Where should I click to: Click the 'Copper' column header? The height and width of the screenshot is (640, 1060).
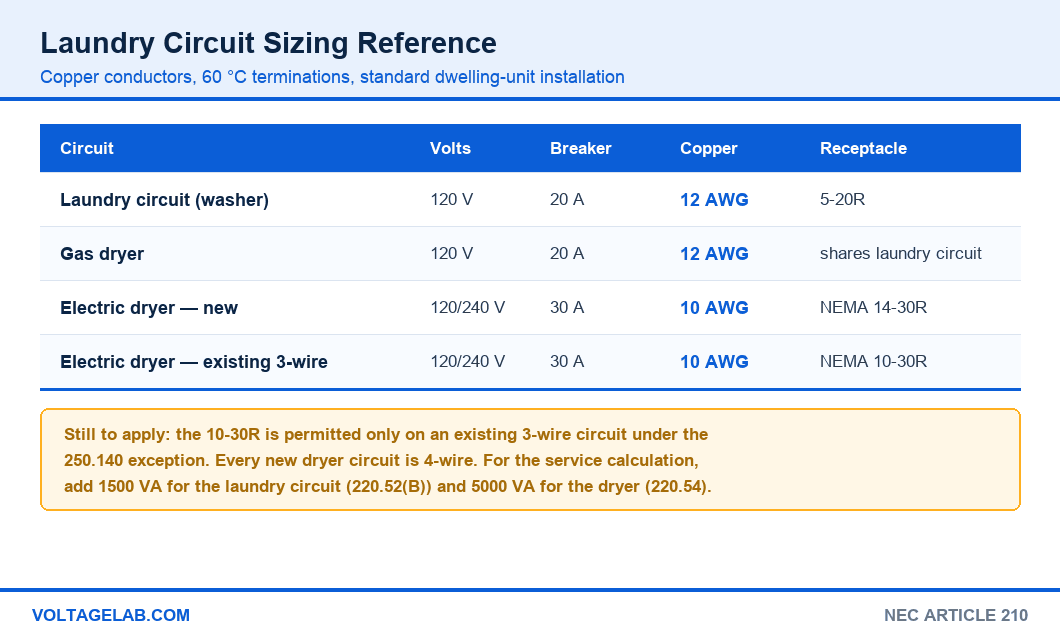[x=708, y=149]
